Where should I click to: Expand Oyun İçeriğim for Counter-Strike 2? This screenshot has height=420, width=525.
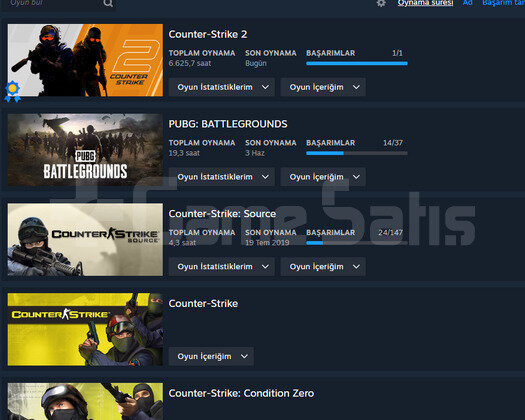coord(323,87)
